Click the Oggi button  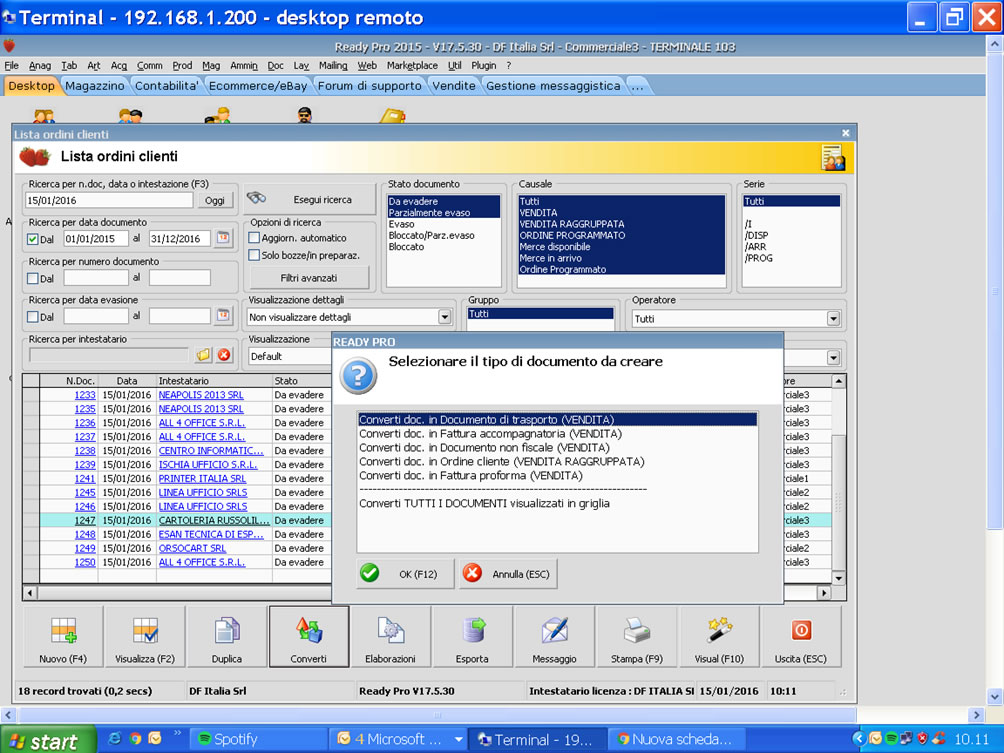coord(215,200)
